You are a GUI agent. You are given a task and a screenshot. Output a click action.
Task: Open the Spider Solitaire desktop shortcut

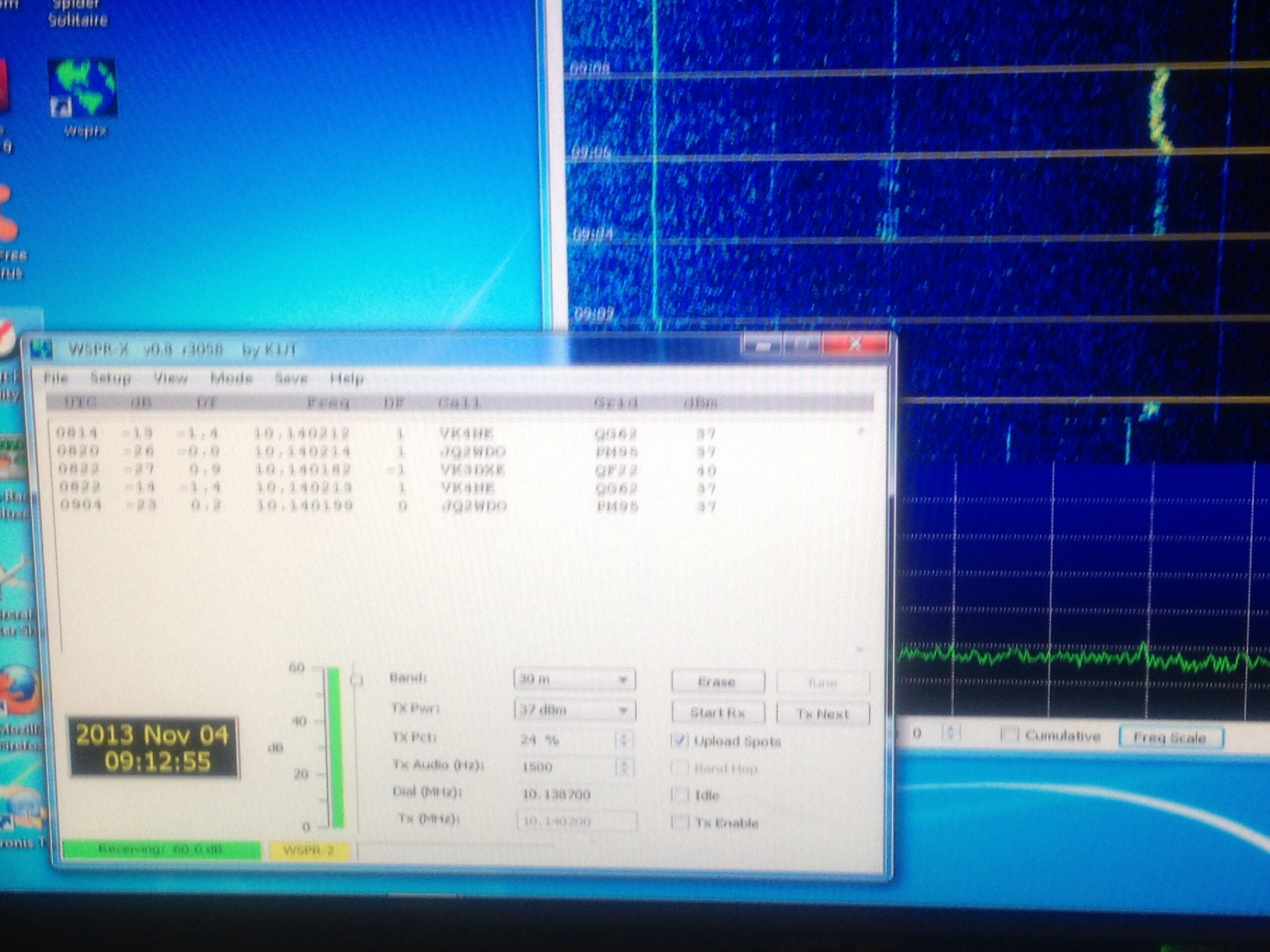coord(77,14)
